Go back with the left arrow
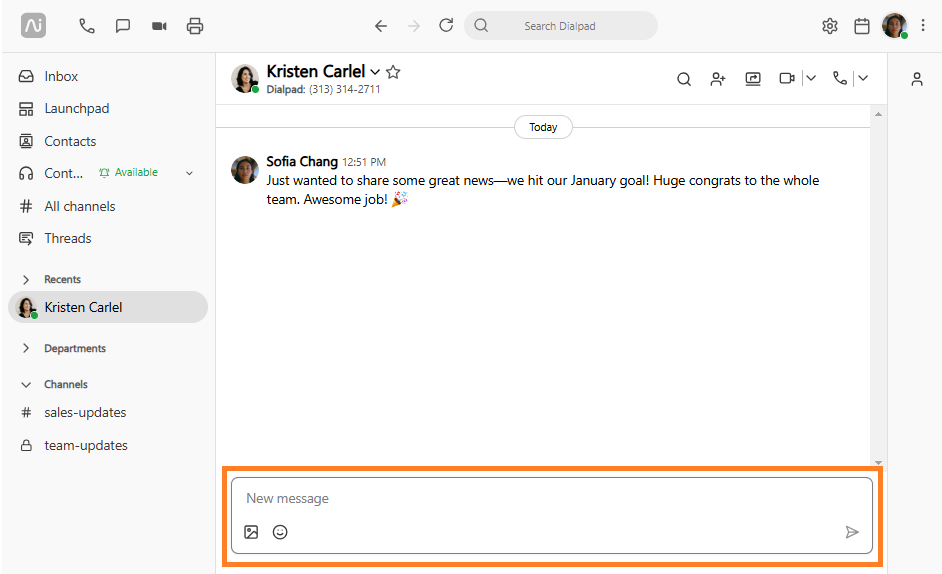 click(x=381, y=26)
